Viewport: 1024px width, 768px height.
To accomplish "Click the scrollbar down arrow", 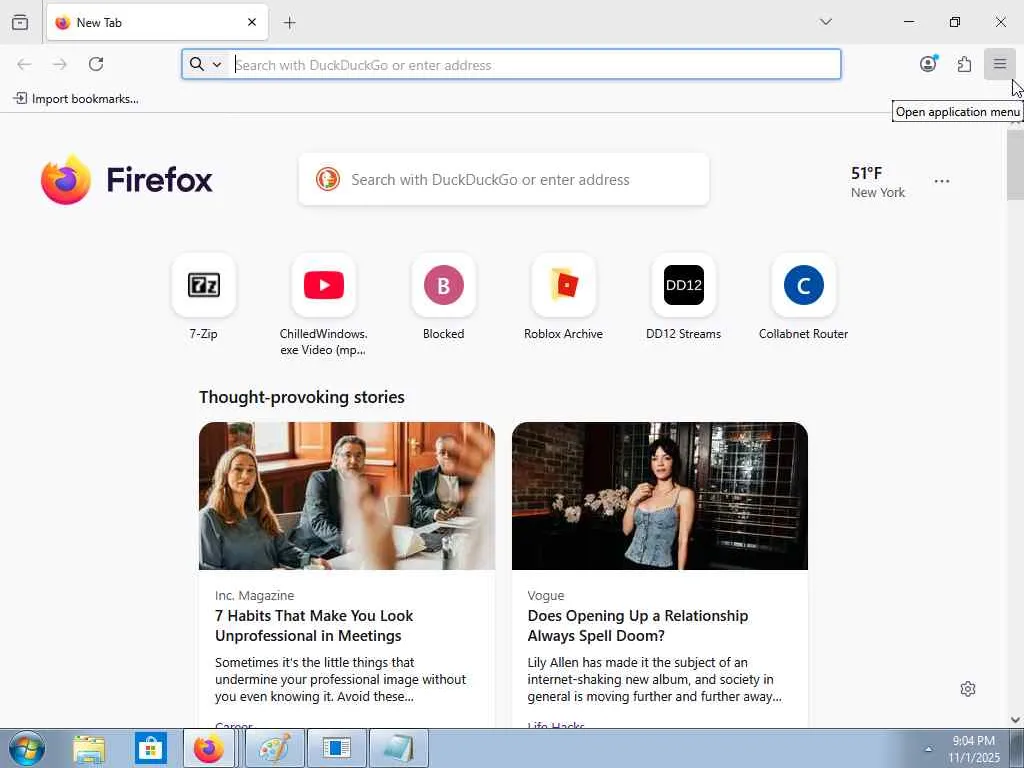I will click(1016, 720).
